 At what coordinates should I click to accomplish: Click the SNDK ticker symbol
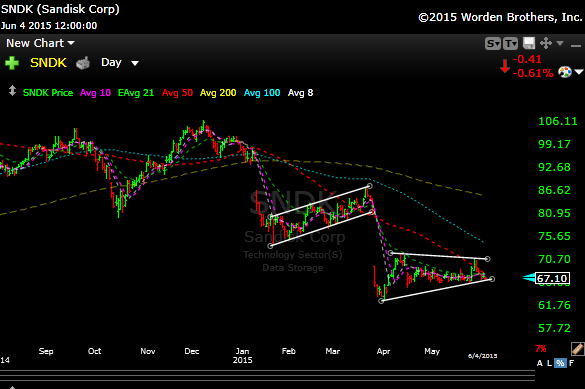click(x=48, y=63)
